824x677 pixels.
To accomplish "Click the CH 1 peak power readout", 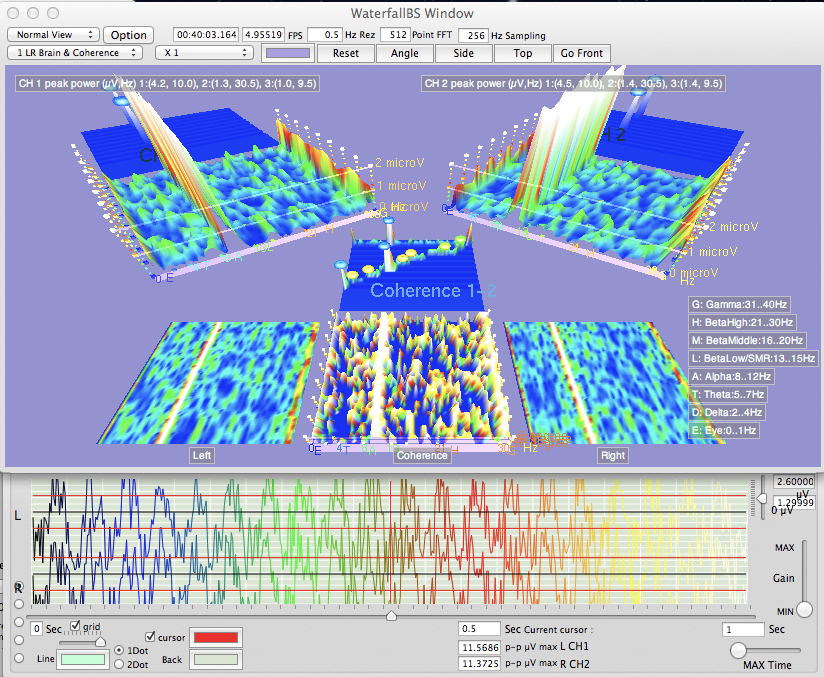I will (167, 84).
